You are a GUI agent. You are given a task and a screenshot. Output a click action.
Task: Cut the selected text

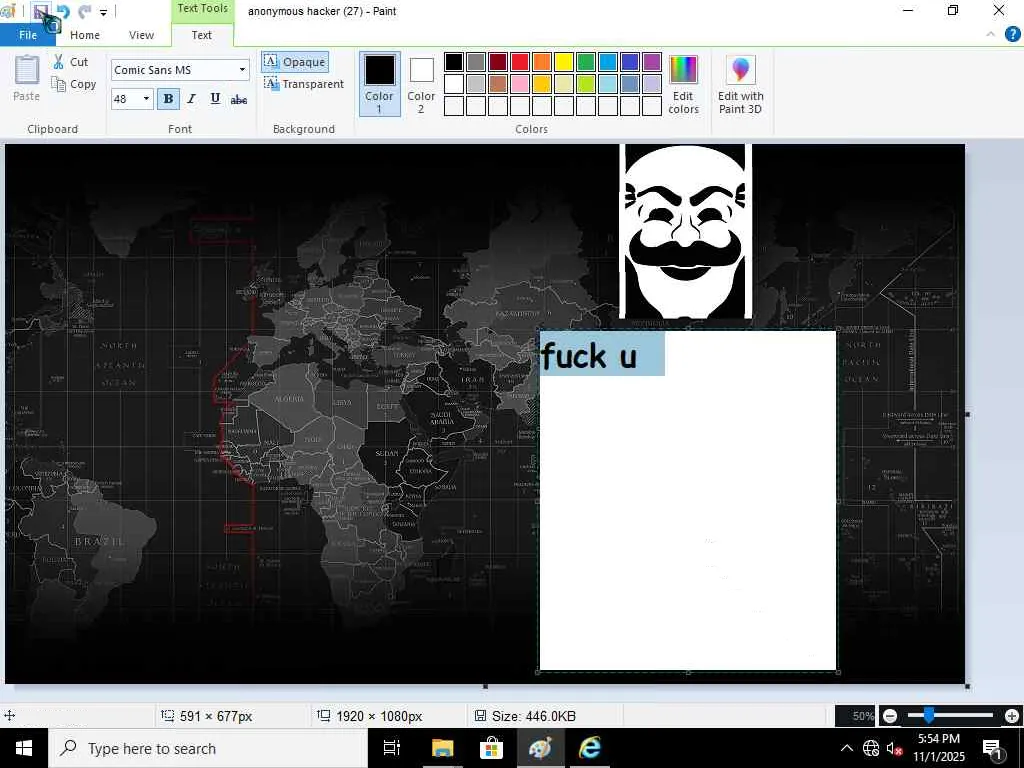[71, 62]
